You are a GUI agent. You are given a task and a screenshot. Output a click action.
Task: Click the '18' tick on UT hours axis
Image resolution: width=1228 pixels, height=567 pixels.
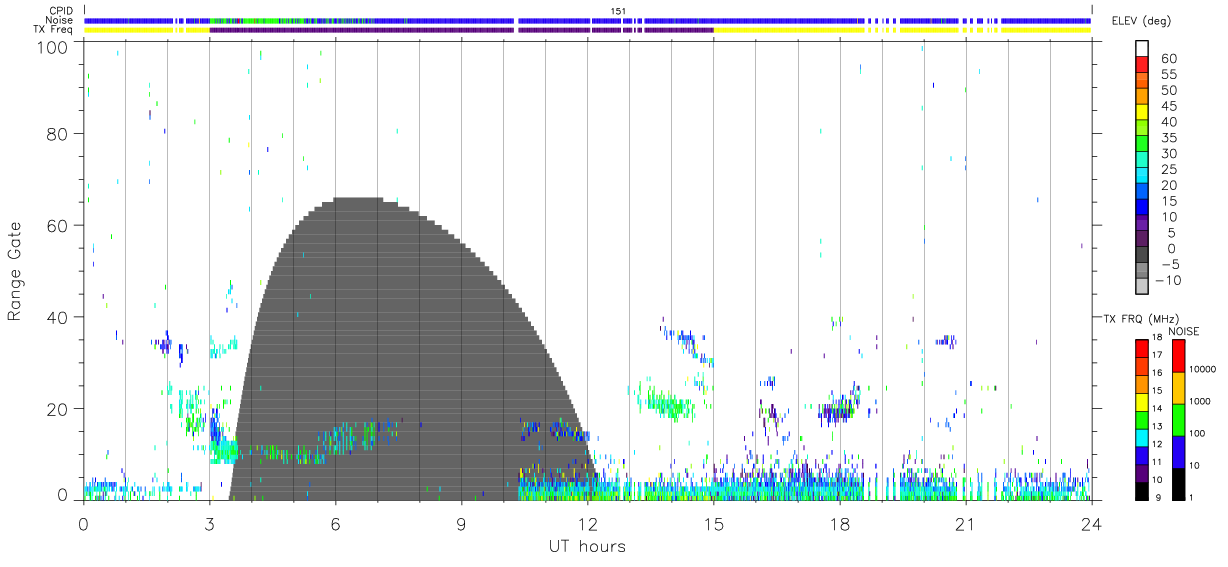pyautogui.click(x=839, y=523)
